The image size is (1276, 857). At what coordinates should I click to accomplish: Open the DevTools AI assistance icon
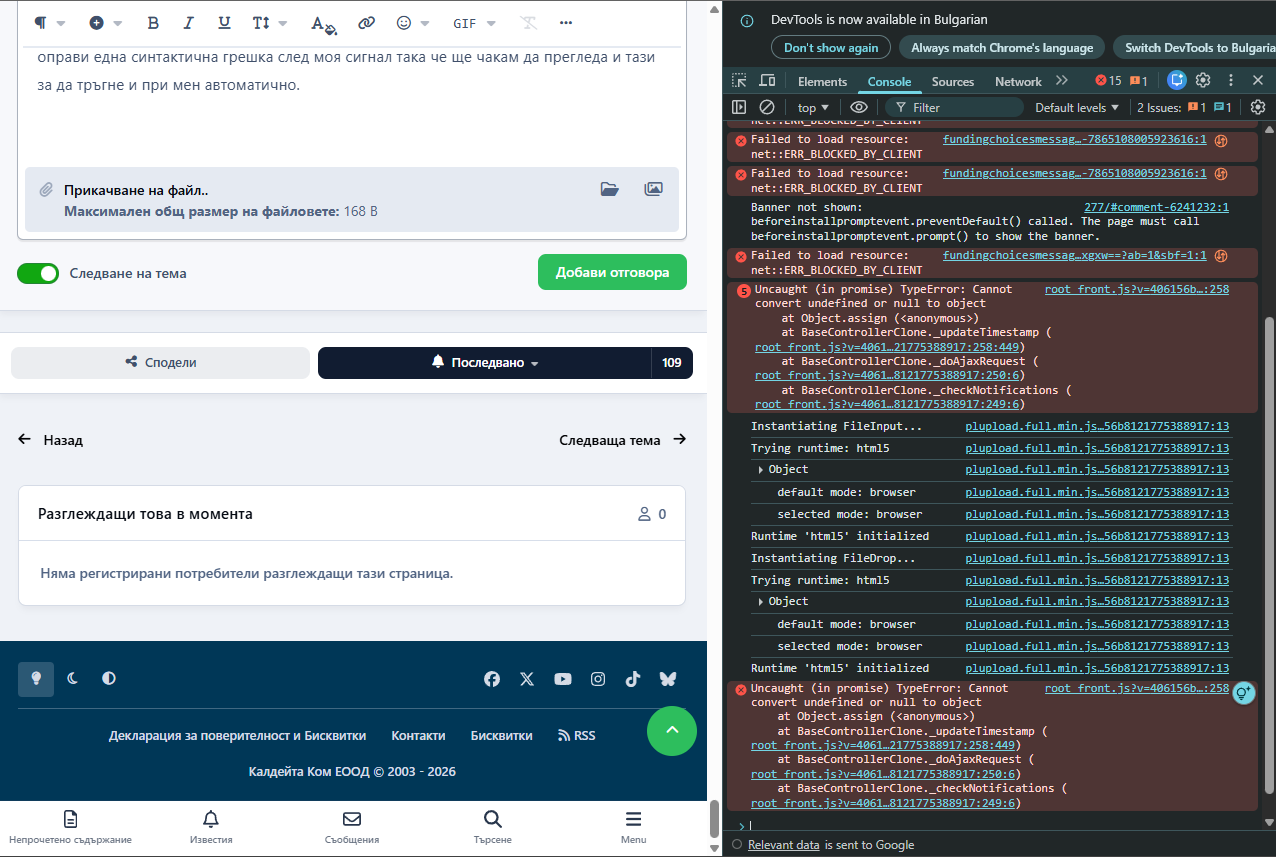tap(1177, 80)
